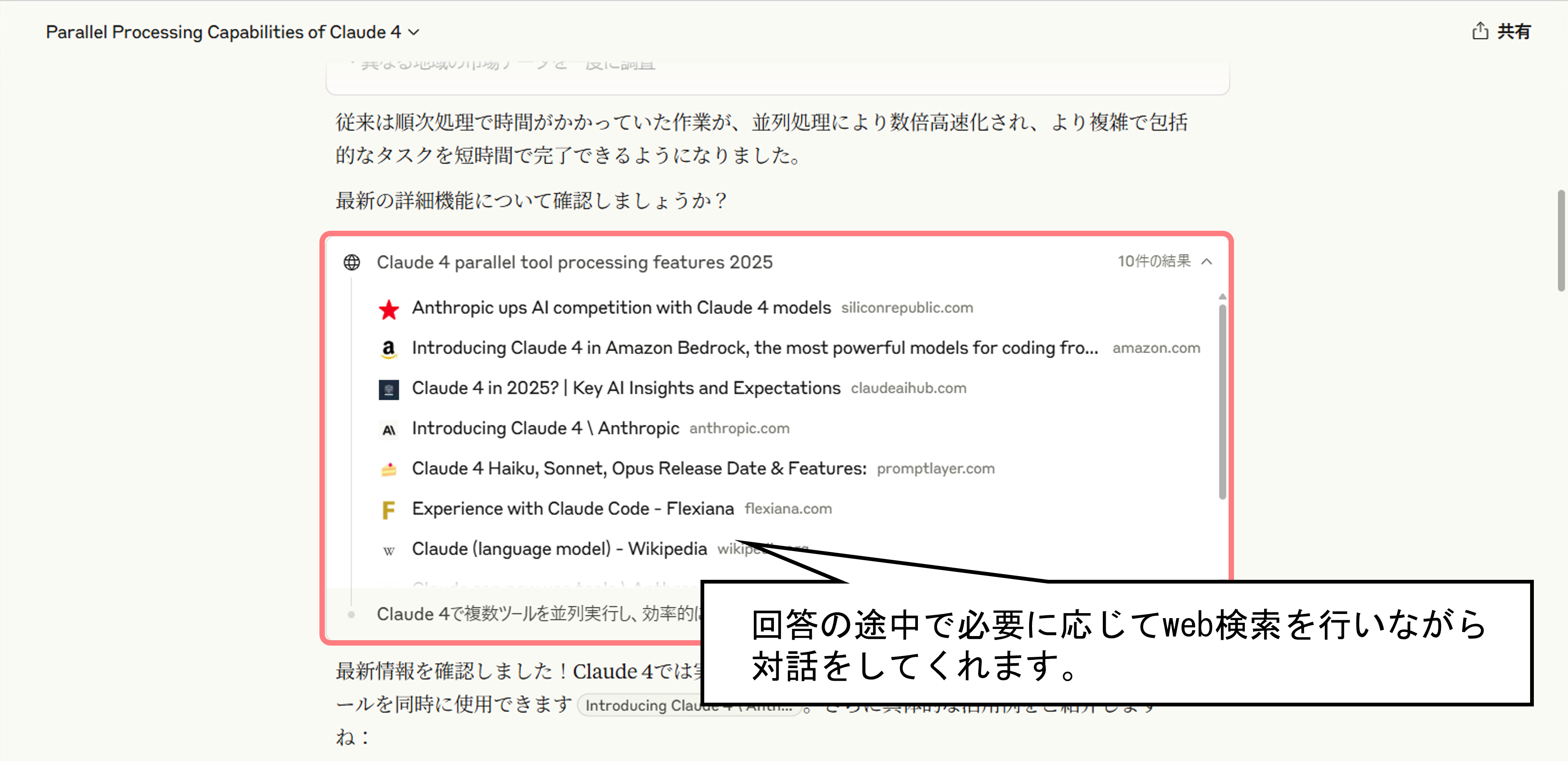The image size is (1568, 761).
Task: Click the promptlayer cake favicon
Action: [x=388, y=469]
